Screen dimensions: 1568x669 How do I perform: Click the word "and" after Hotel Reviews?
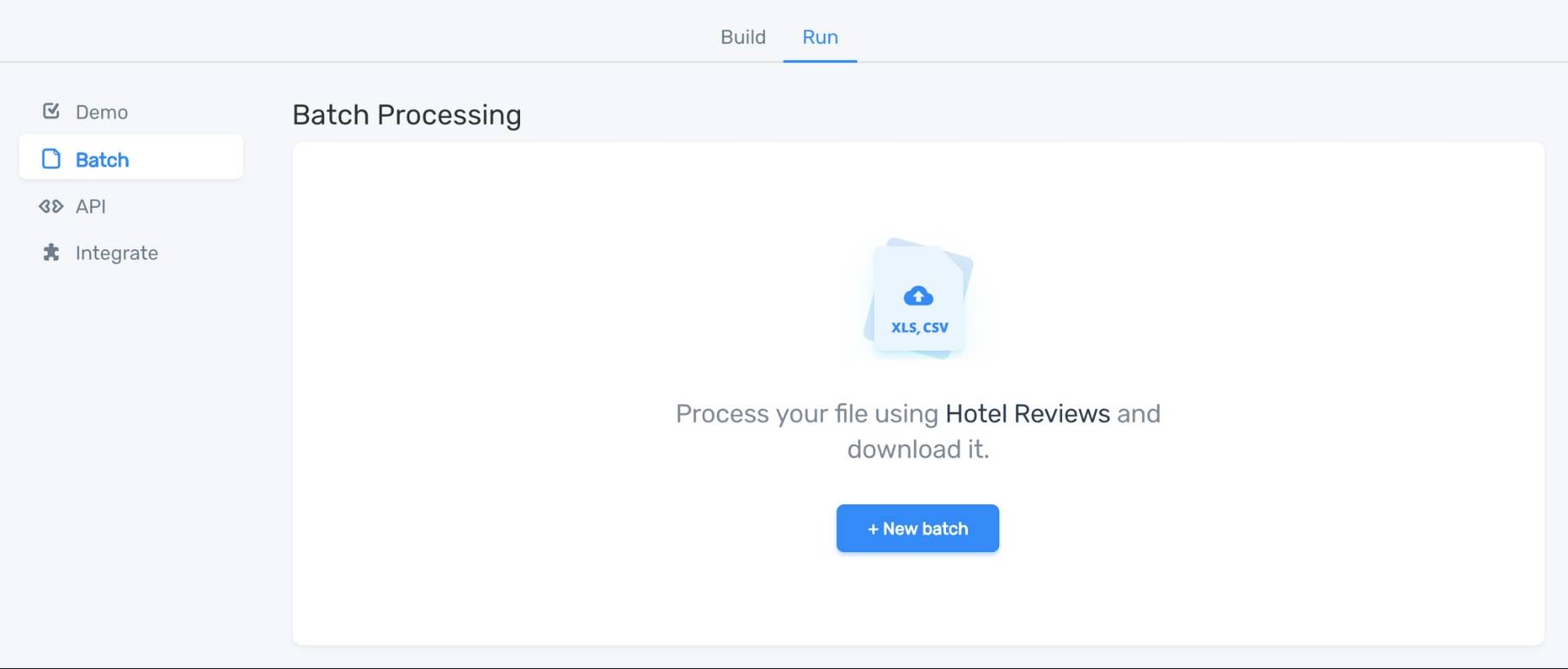tap(1139, 414)
